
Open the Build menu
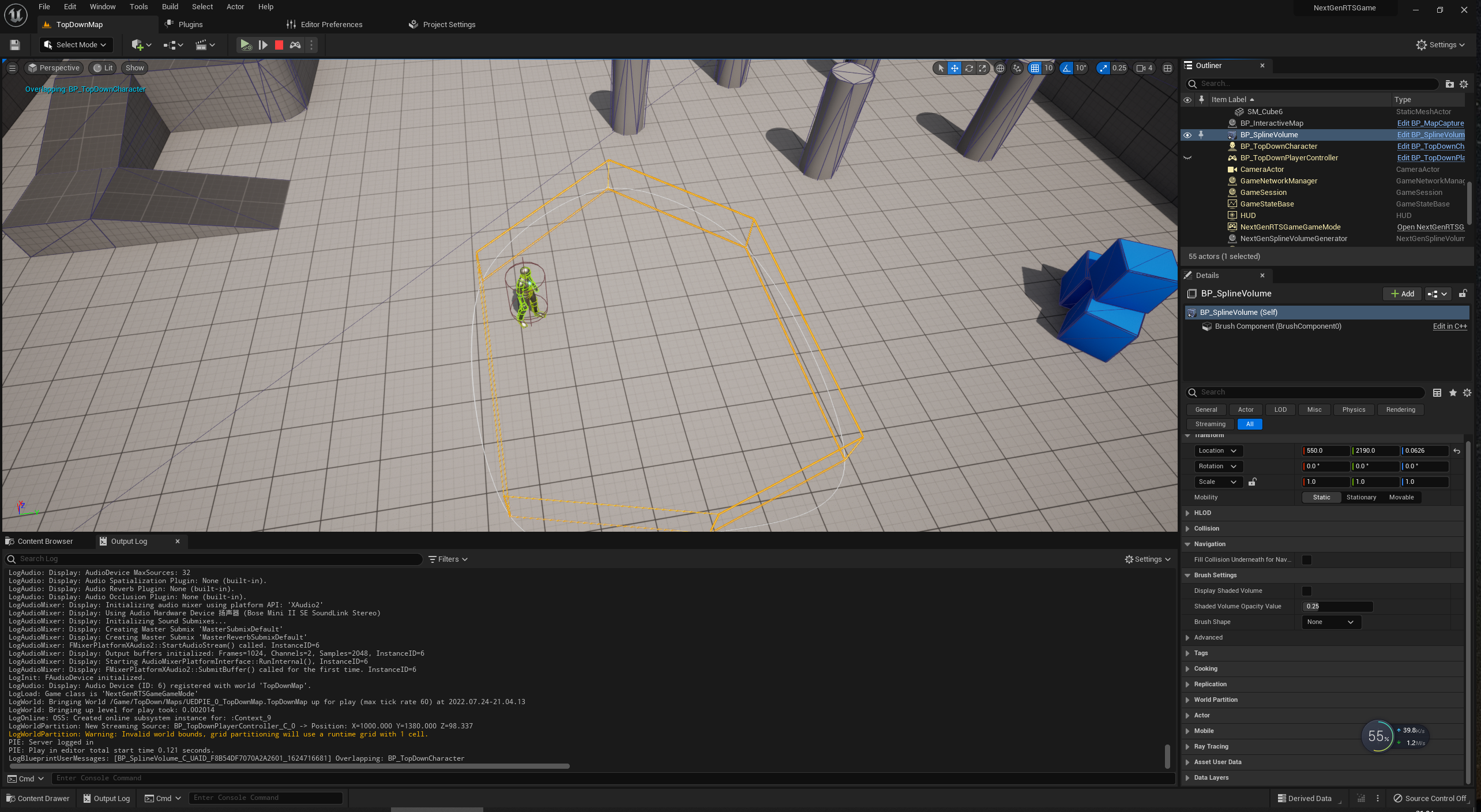tap(170, 7)
